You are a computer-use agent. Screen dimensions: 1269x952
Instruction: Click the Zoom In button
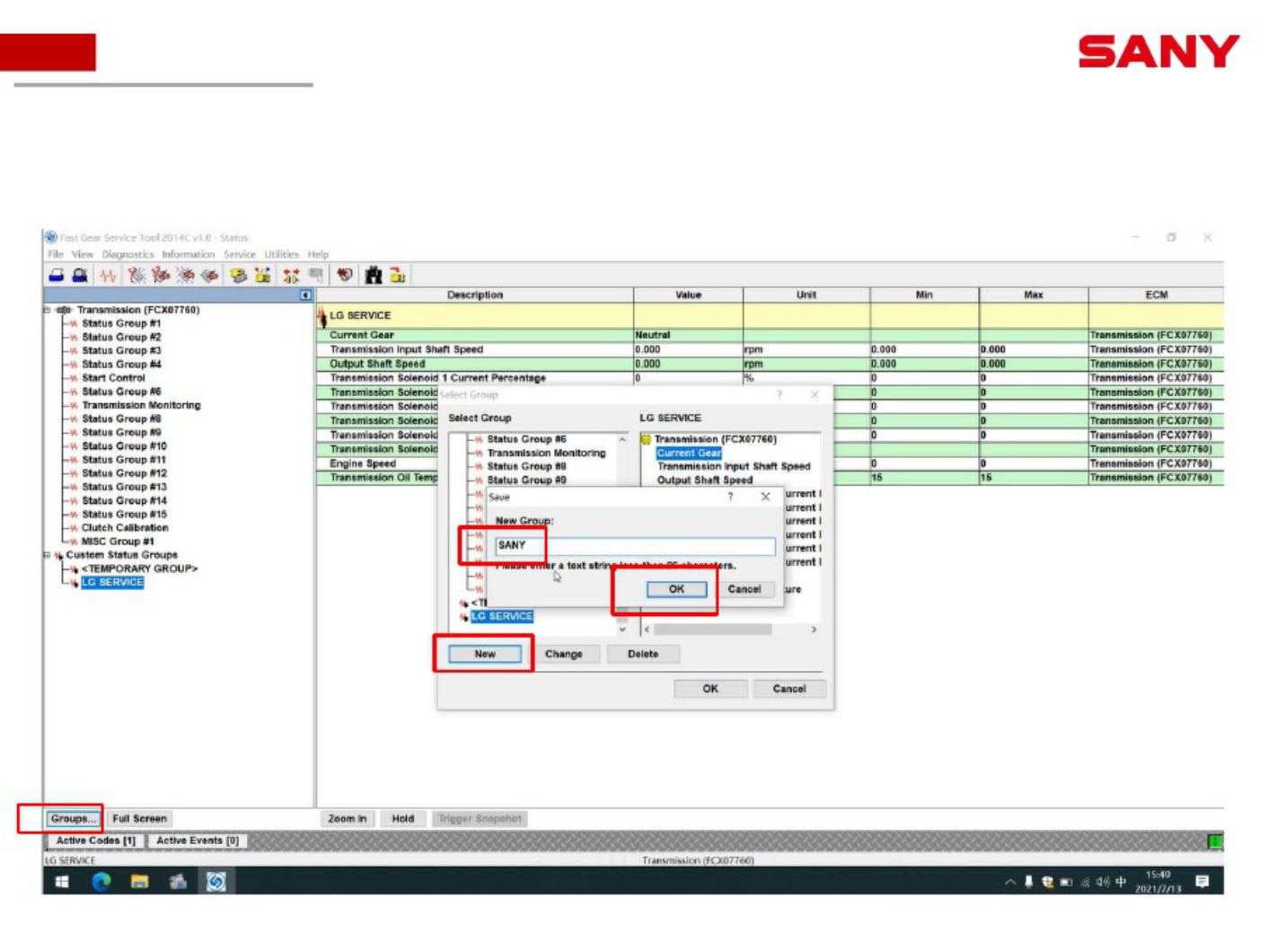[347, 818]
